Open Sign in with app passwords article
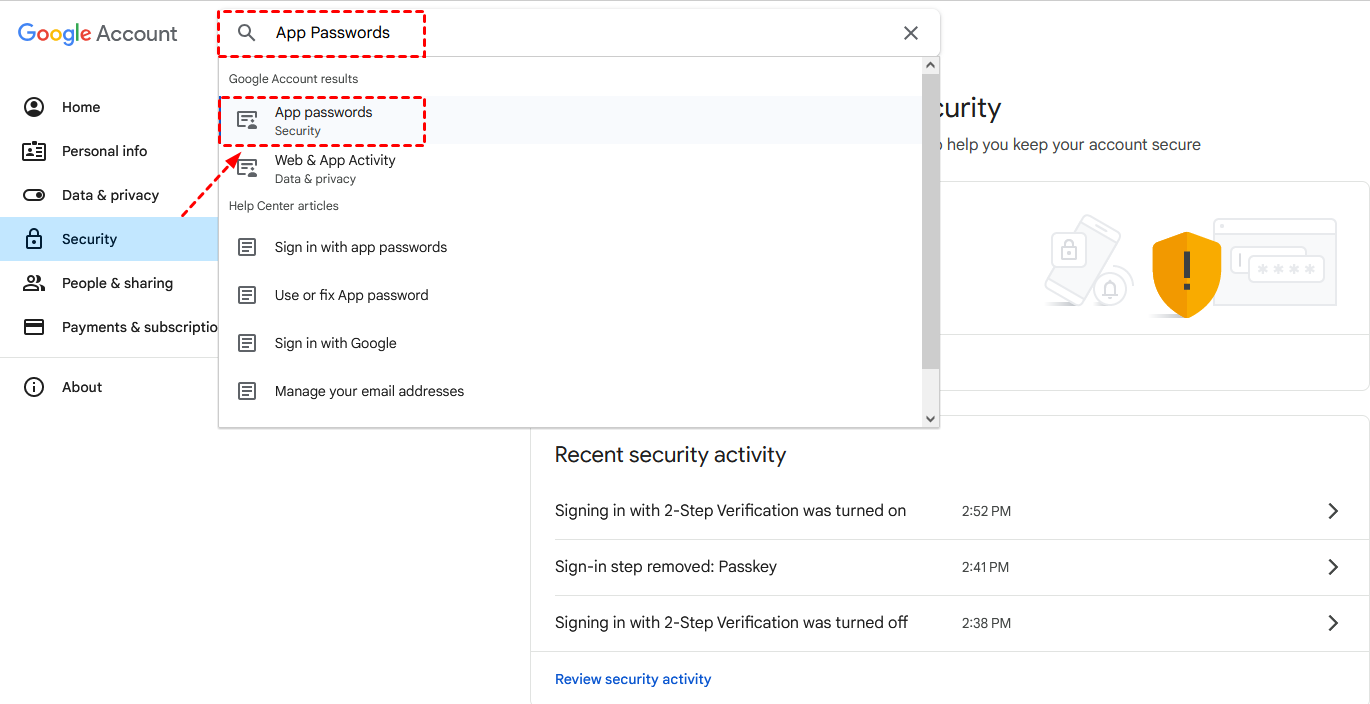 tap(360, 247)
